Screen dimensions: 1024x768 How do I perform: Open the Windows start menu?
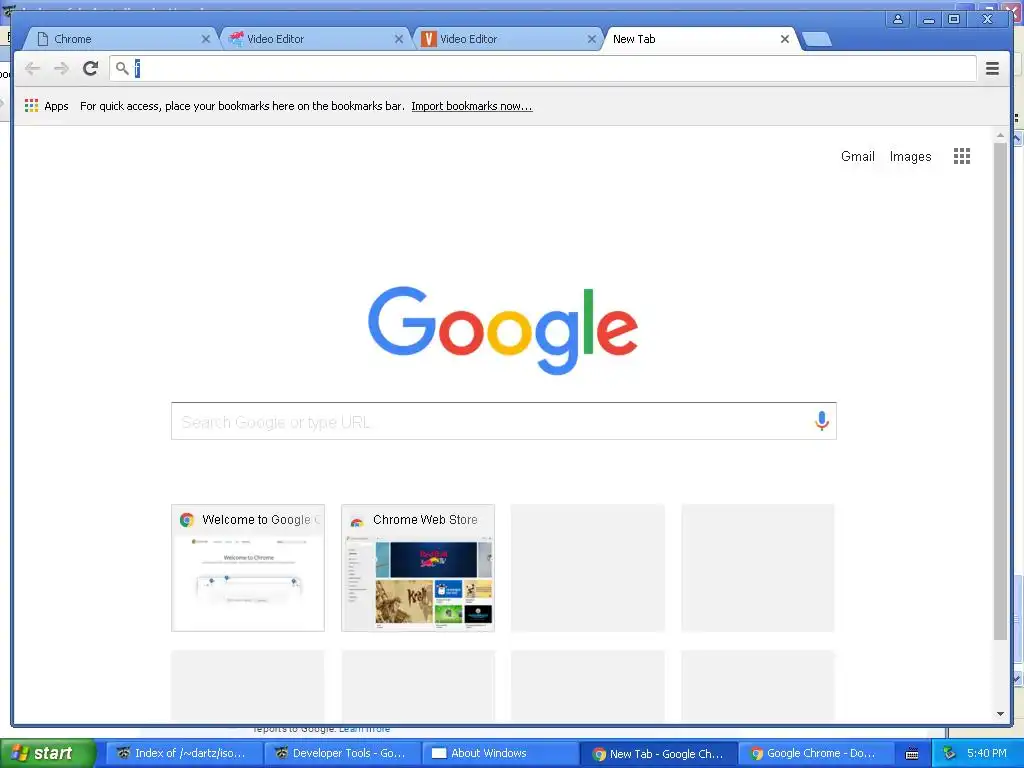47,753
